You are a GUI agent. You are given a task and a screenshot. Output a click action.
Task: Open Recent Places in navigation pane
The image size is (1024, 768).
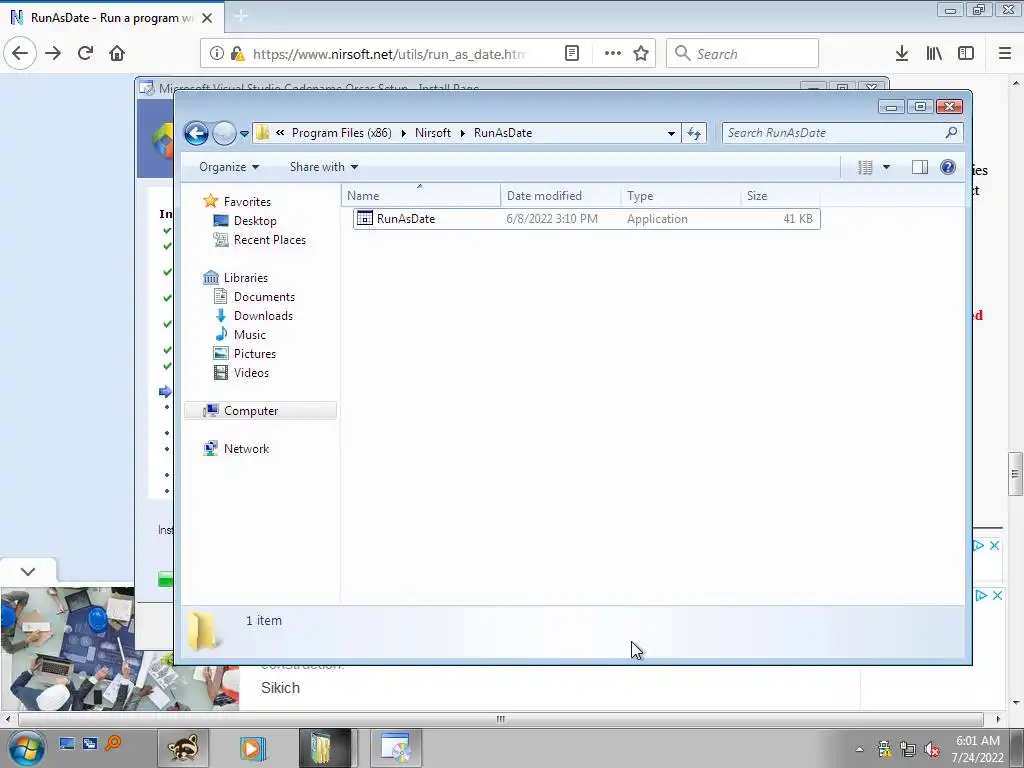(269, 240)
